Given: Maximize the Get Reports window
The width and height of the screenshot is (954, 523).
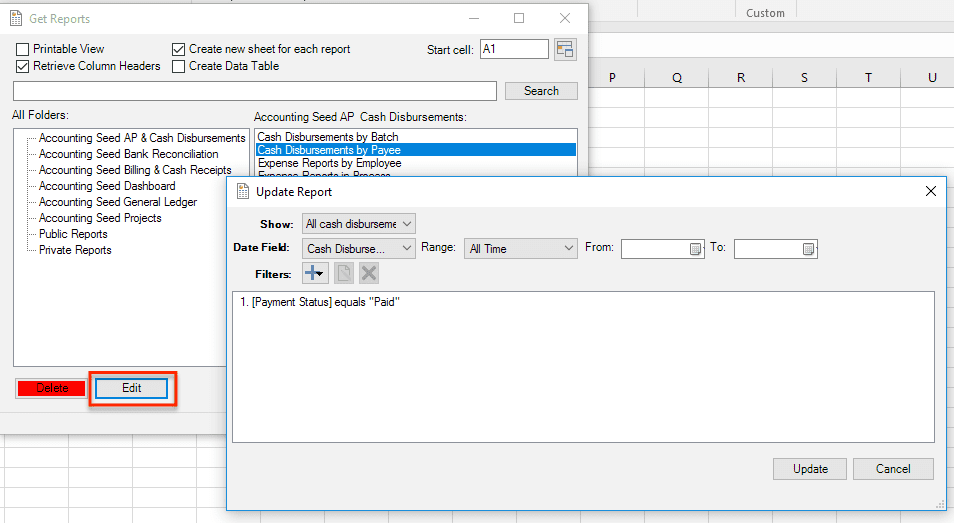Looking at the screenshot, I should (x=519, y=18).
